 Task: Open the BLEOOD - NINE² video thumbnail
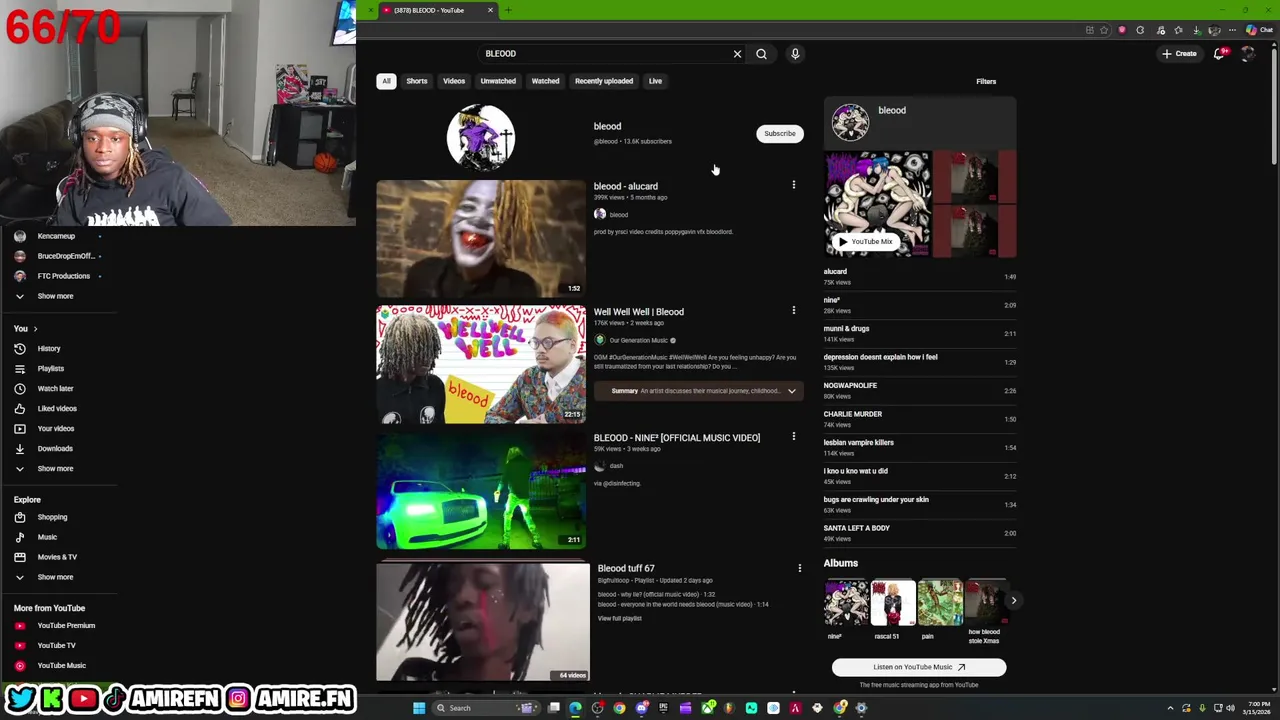pos(481,490)
